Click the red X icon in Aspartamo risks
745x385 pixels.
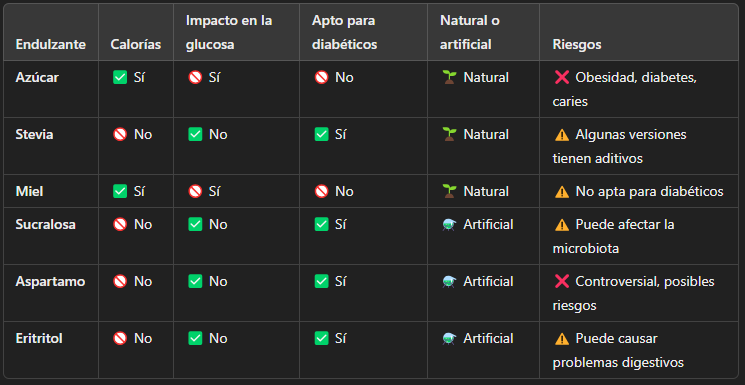click(x=562, y=281)
